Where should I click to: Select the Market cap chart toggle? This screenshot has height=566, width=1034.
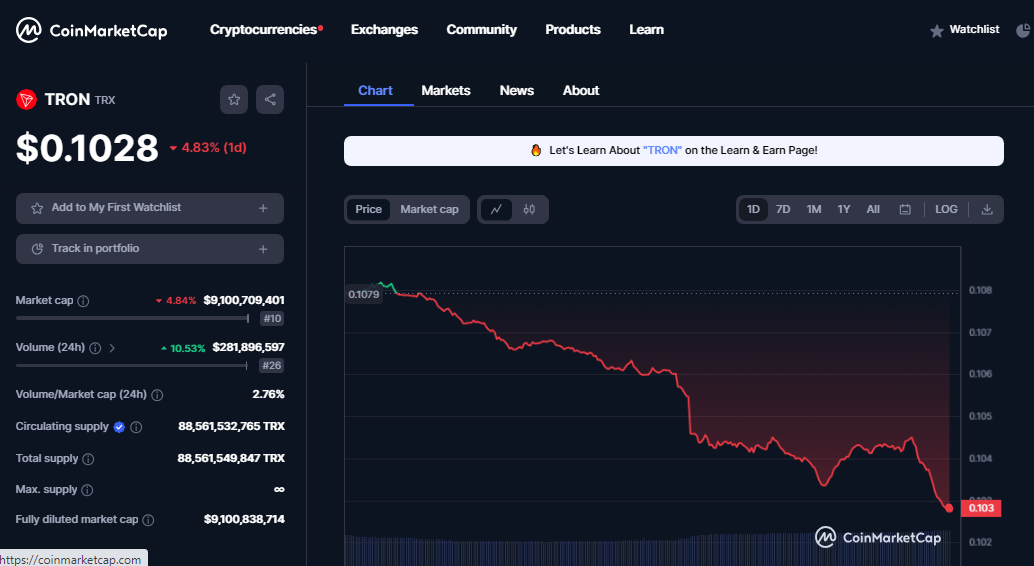coord(429,209)
